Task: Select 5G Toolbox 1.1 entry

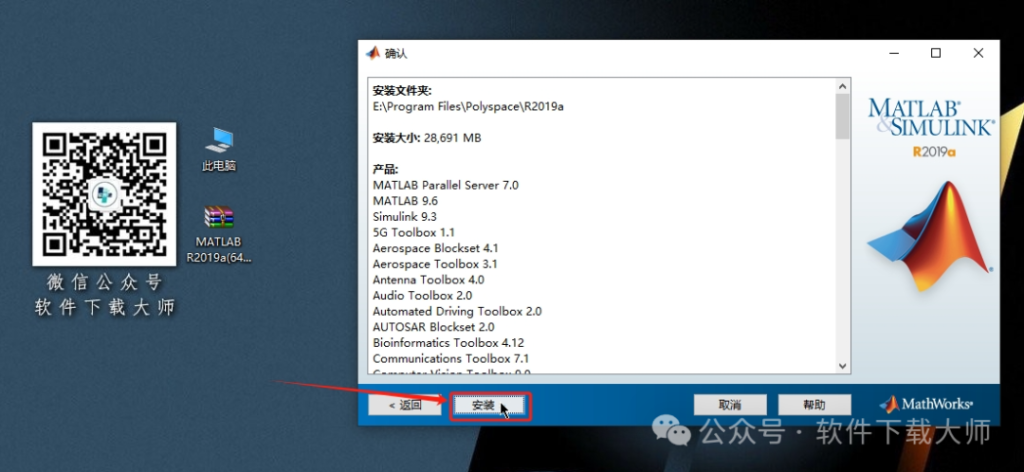Action: 413,232
